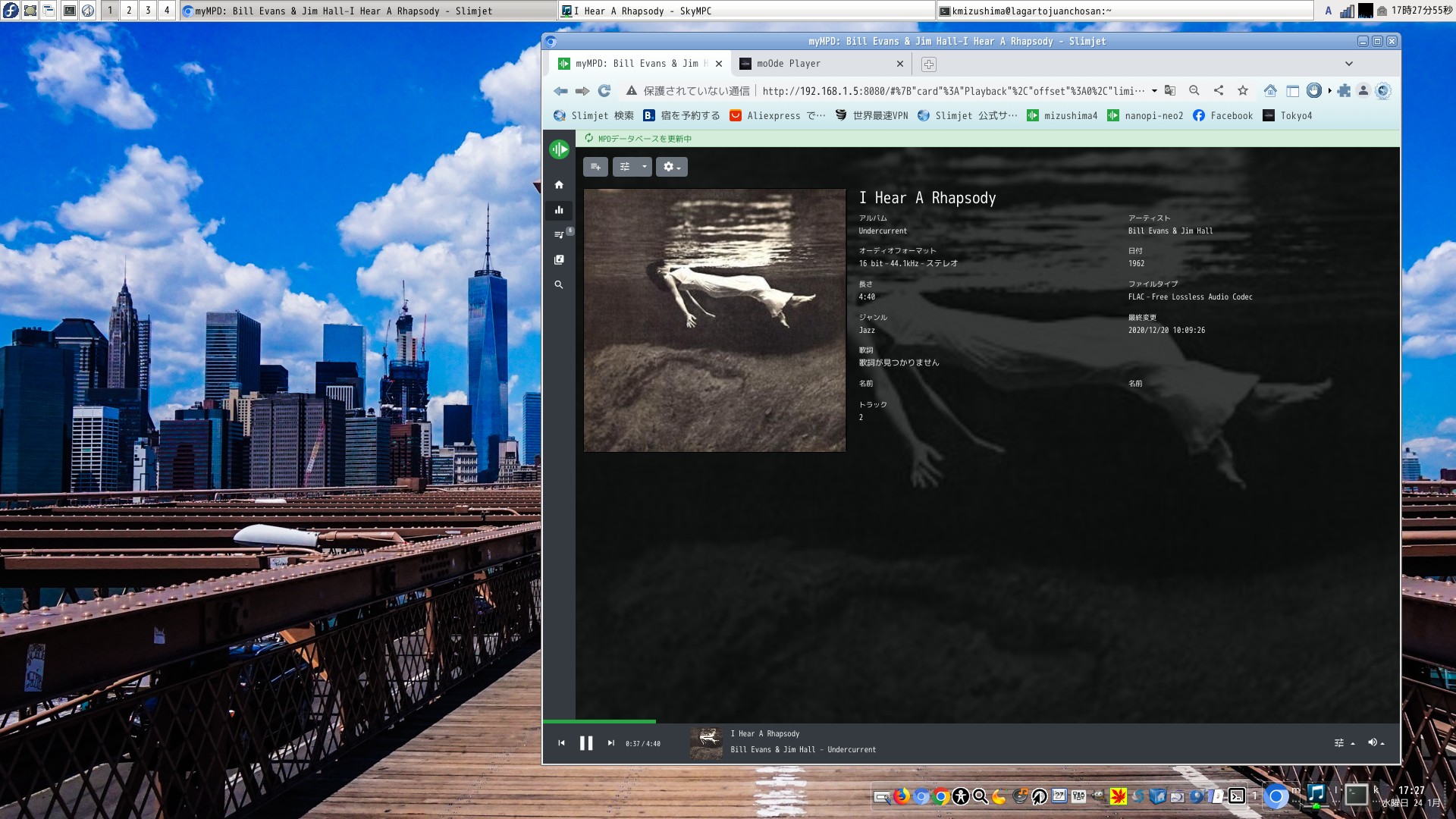
Task: Open the queue view in sidebar
Action: pyautogui.click(x=559, y=235)
